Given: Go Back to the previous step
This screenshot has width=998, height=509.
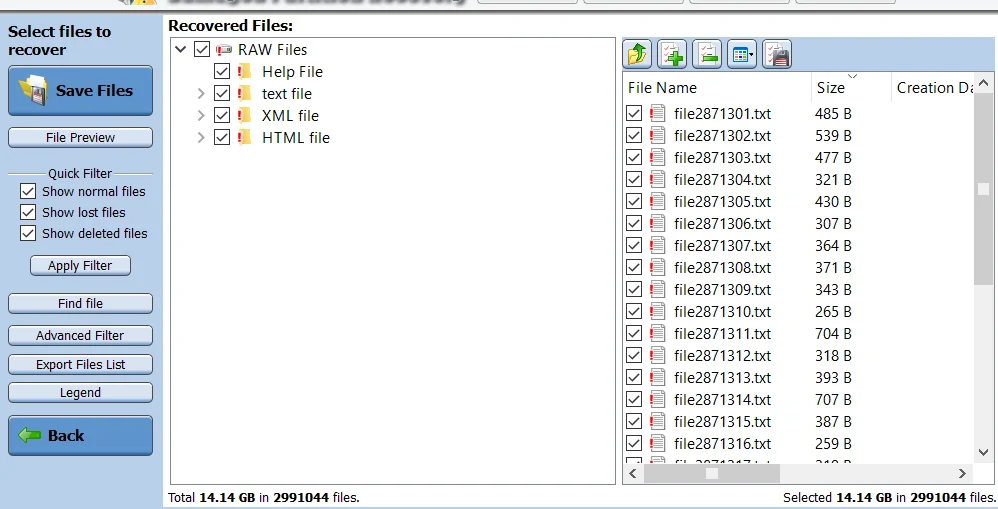Looking at the screenshot, I should click(x=80, y=436).
